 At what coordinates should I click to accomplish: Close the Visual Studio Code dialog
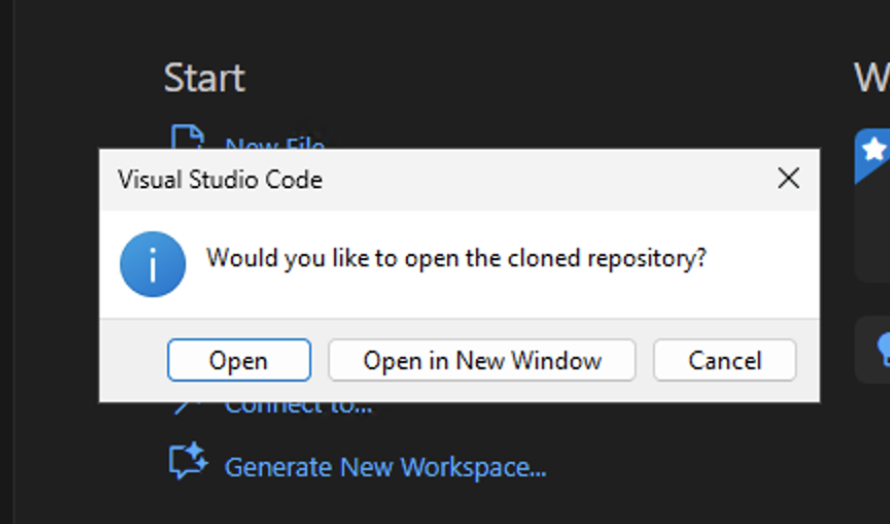click(x=788, y=179)
